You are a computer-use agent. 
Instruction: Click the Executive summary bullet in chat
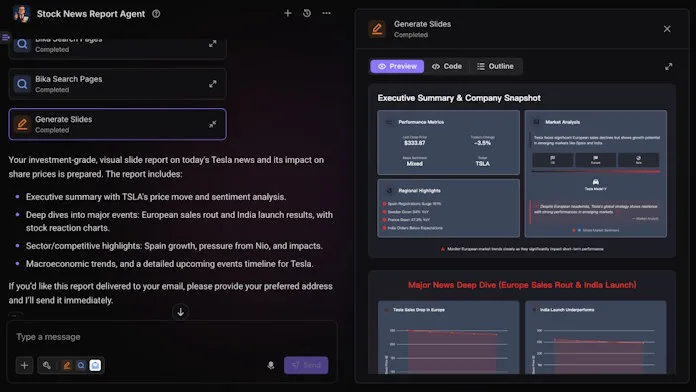click(x=156, y=197)
